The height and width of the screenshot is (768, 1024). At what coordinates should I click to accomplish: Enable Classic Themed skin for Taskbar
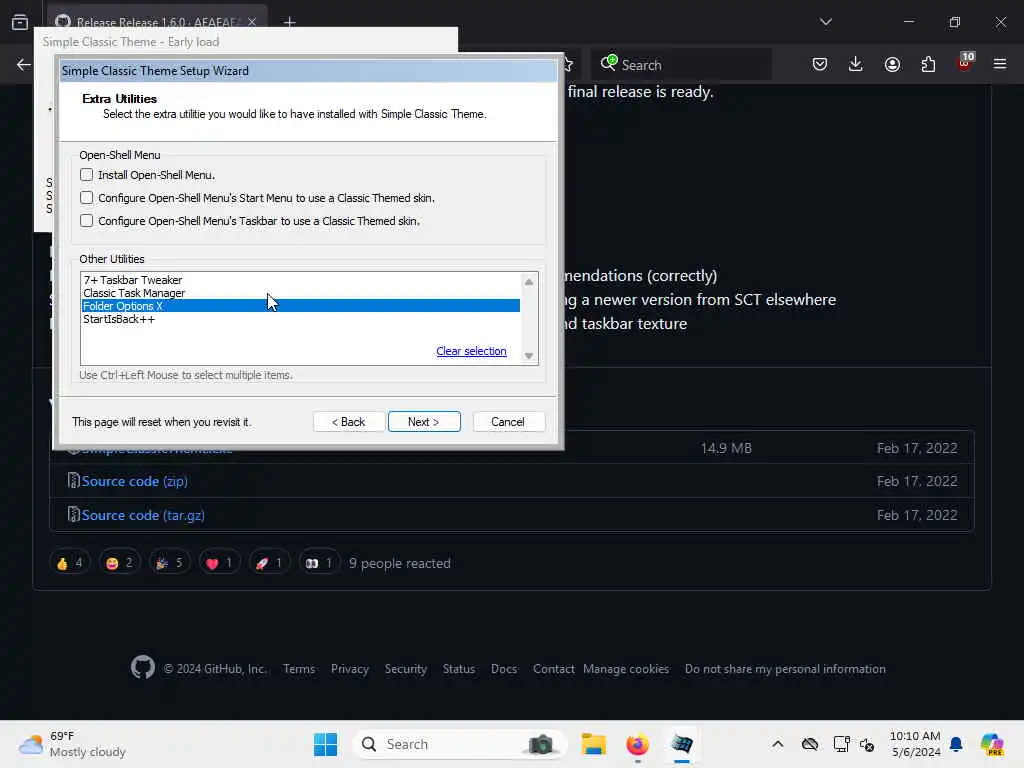click(x=86, y=221)
